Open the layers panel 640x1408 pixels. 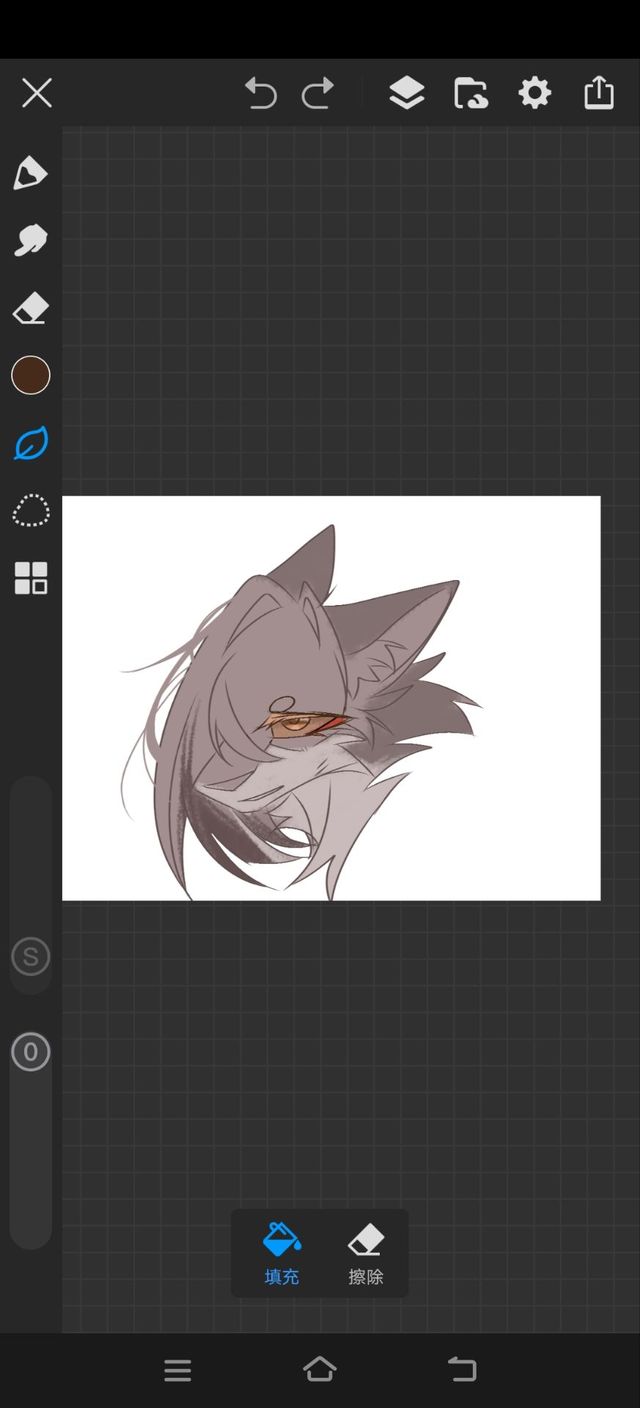point(406,93)
